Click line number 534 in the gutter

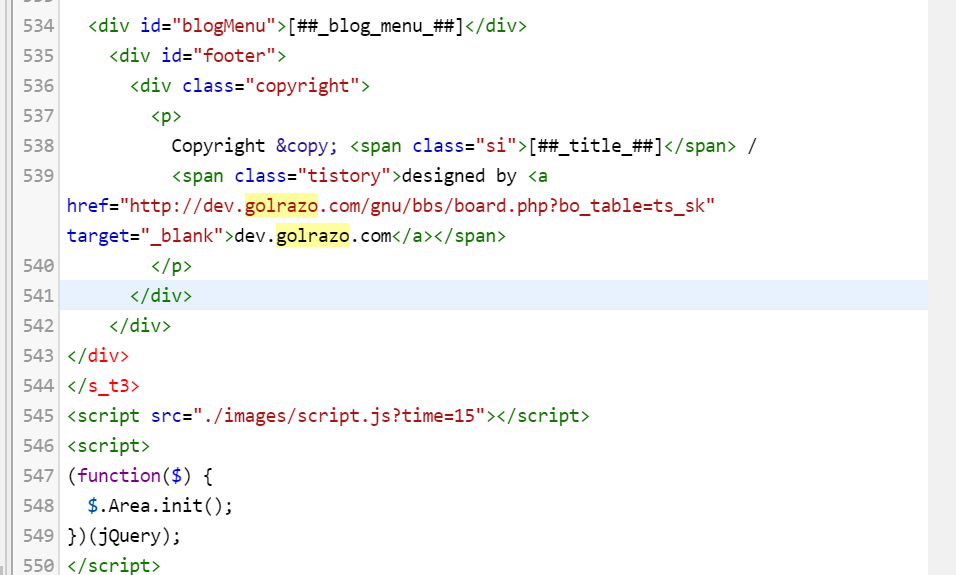tap(38, 26)
